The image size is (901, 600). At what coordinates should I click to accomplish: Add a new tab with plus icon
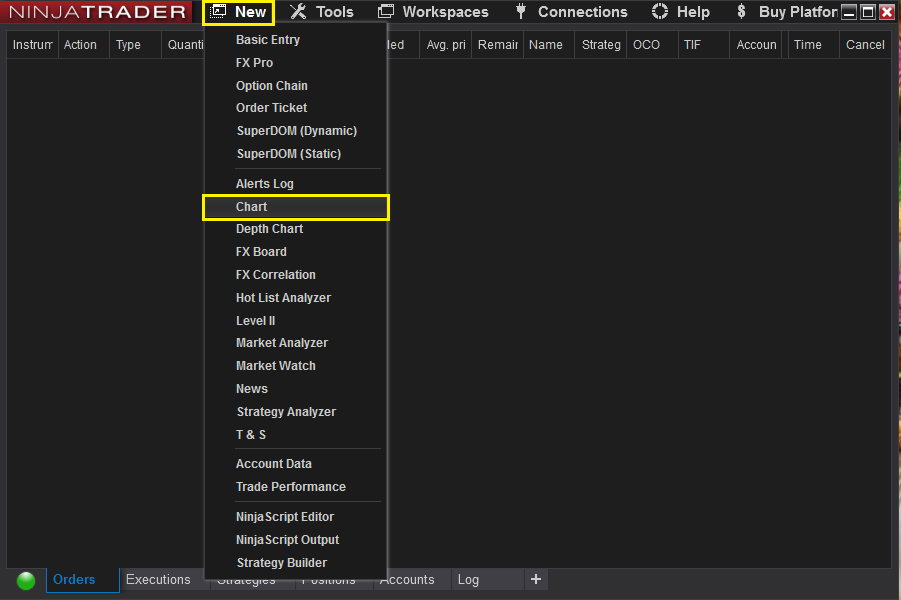point(535,580)
